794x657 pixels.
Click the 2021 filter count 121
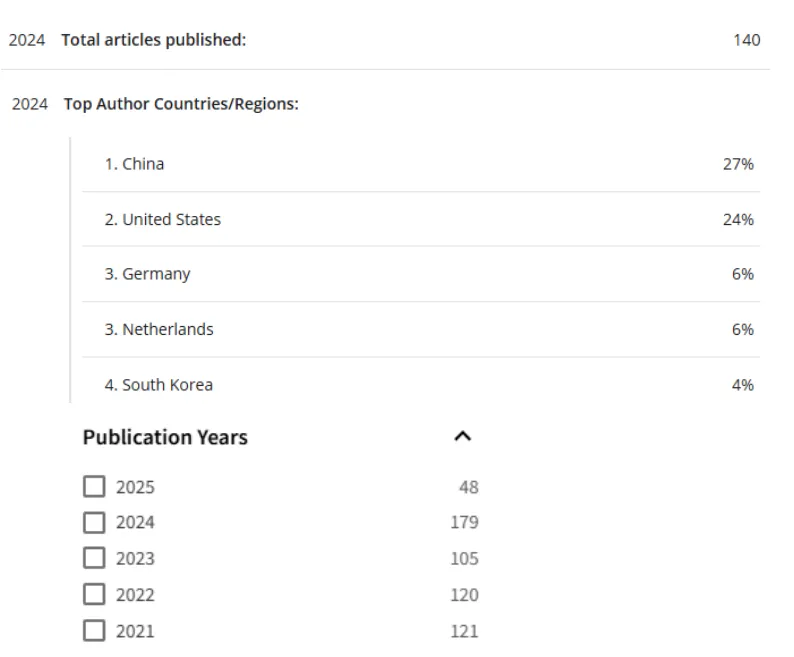click(x=464, y=631)
